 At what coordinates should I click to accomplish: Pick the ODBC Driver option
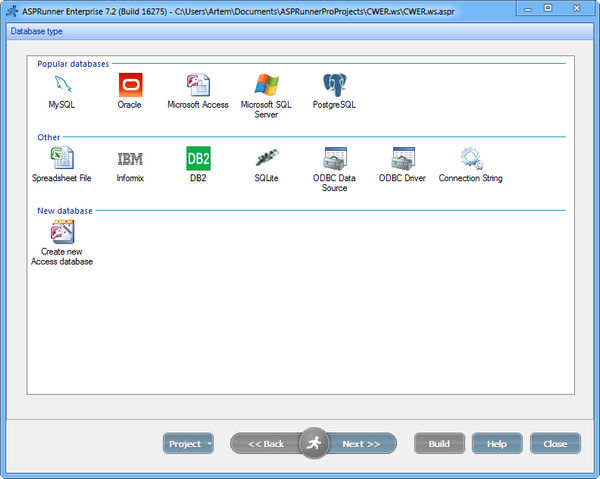[402, 159]
